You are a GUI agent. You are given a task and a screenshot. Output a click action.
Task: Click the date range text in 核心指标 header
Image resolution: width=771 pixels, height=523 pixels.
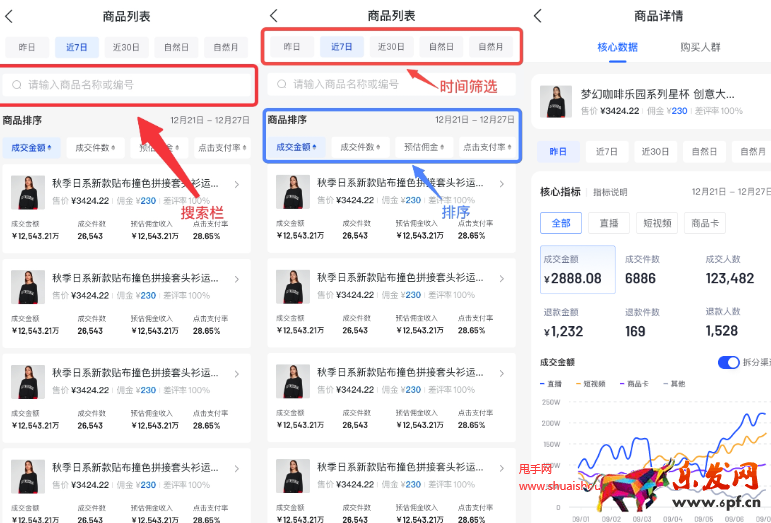tap(731, 192)
